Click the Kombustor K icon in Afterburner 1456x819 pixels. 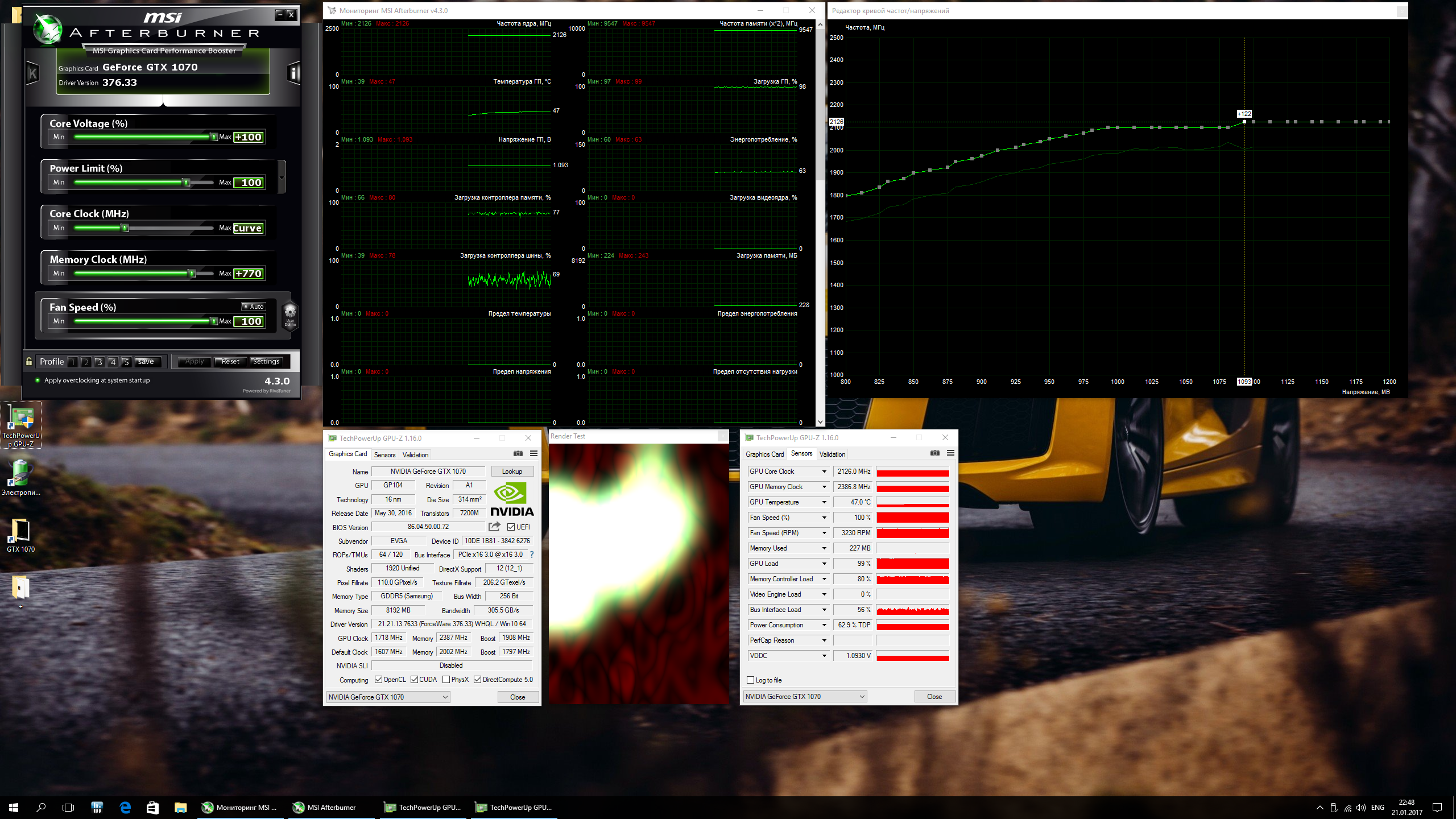point(32,73)
